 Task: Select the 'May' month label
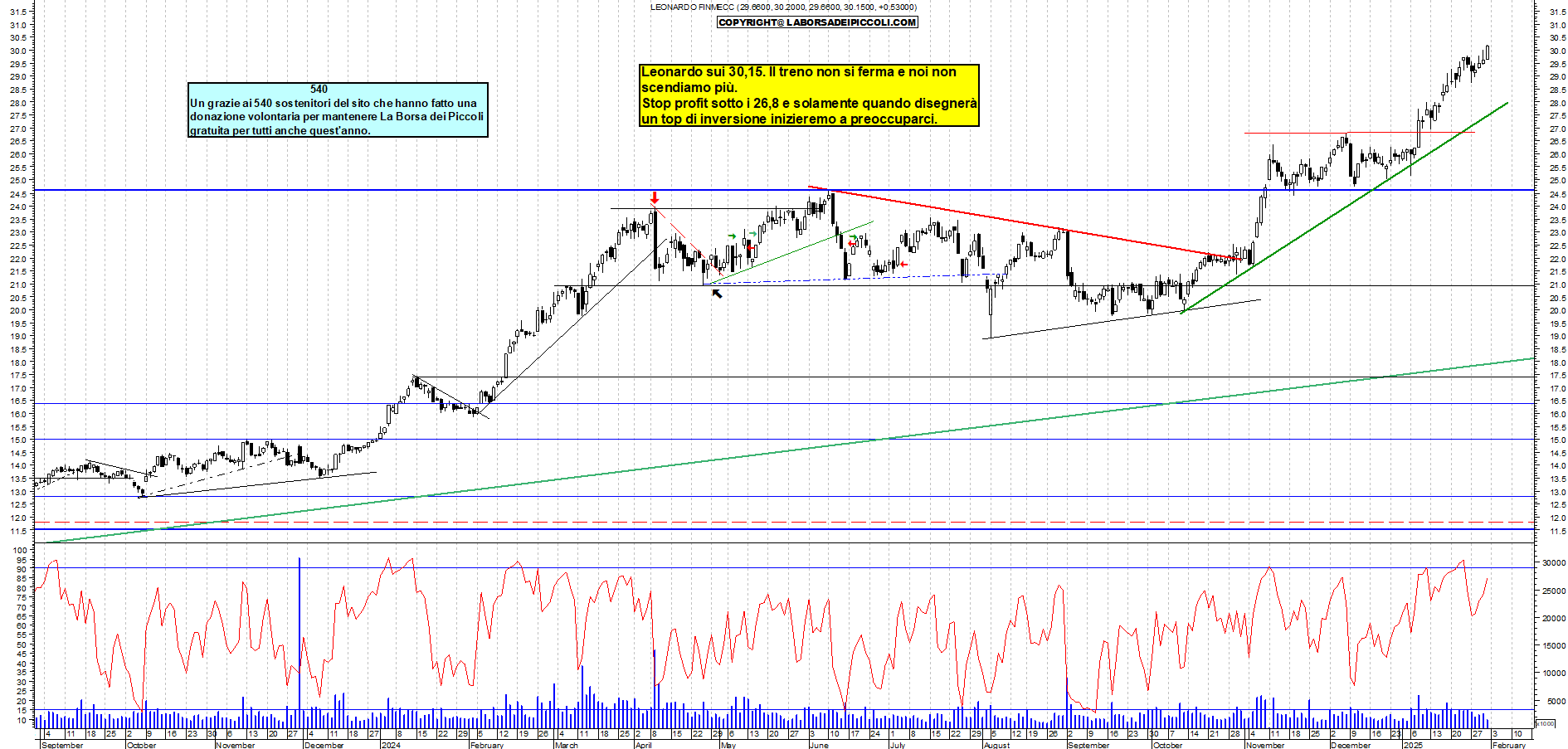point(728,745)
